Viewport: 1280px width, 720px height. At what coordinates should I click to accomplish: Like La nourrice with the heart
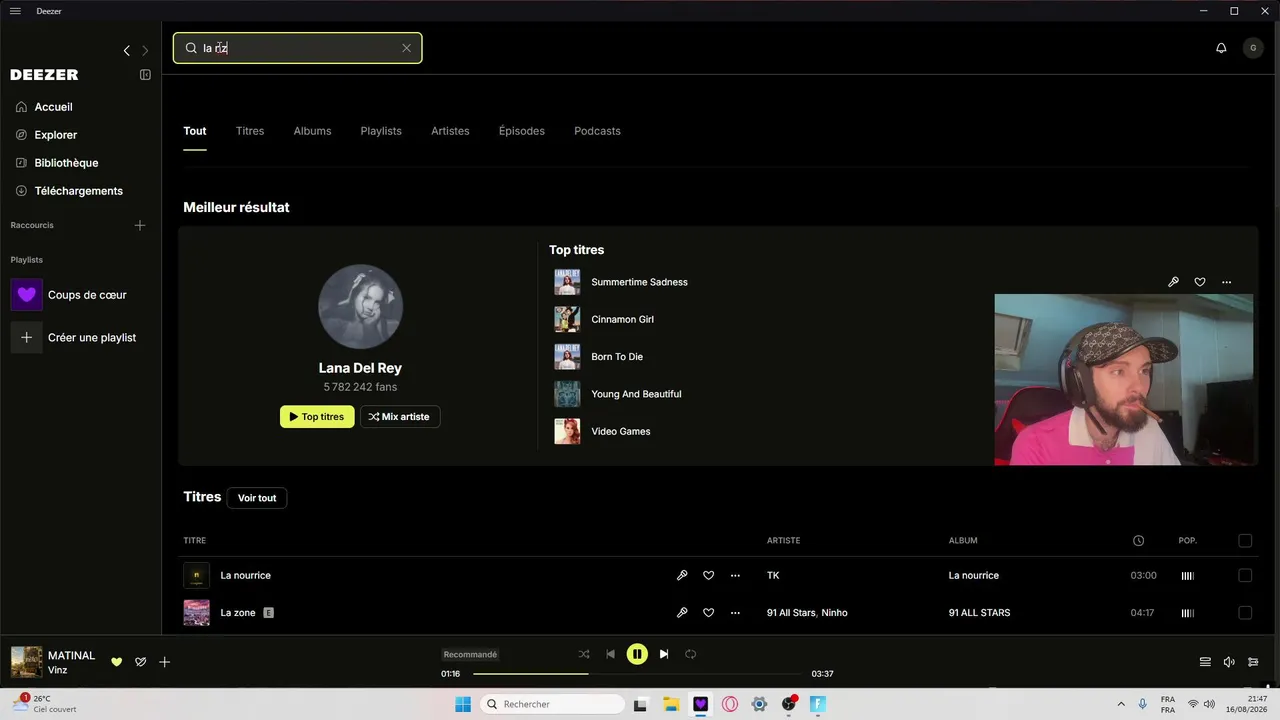click(x=709, y=576)
